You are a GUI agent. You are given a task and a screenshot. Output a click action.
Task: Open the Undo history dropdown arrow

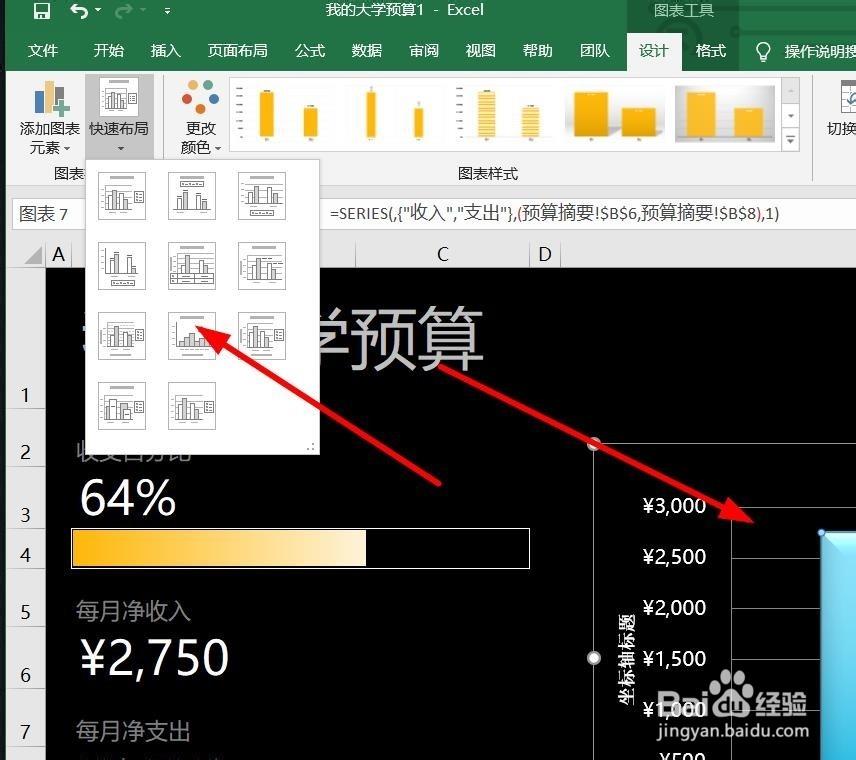[98, 10]
